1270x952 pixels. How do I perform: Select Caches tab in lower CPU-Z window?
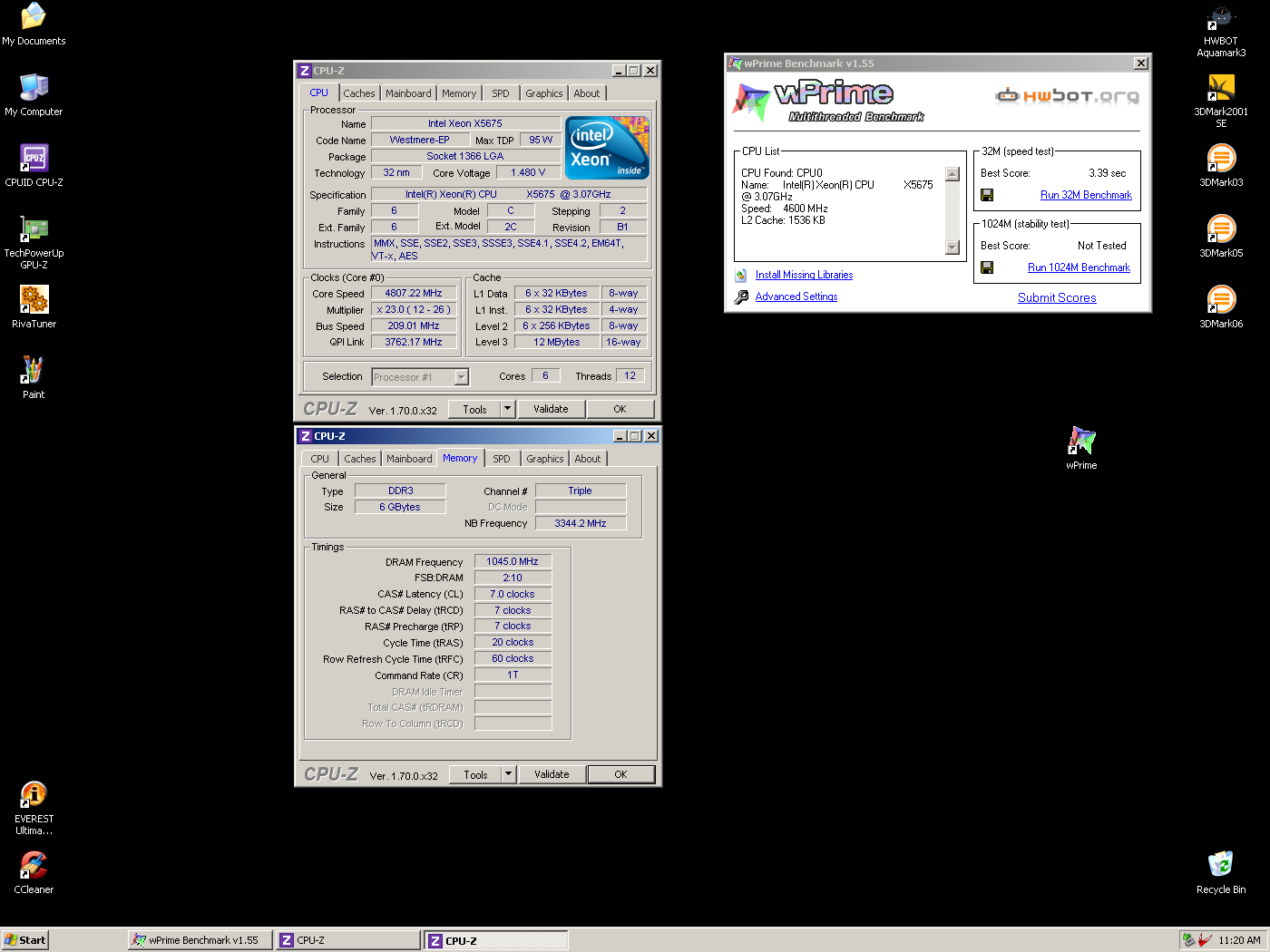[x=360, y=459]
